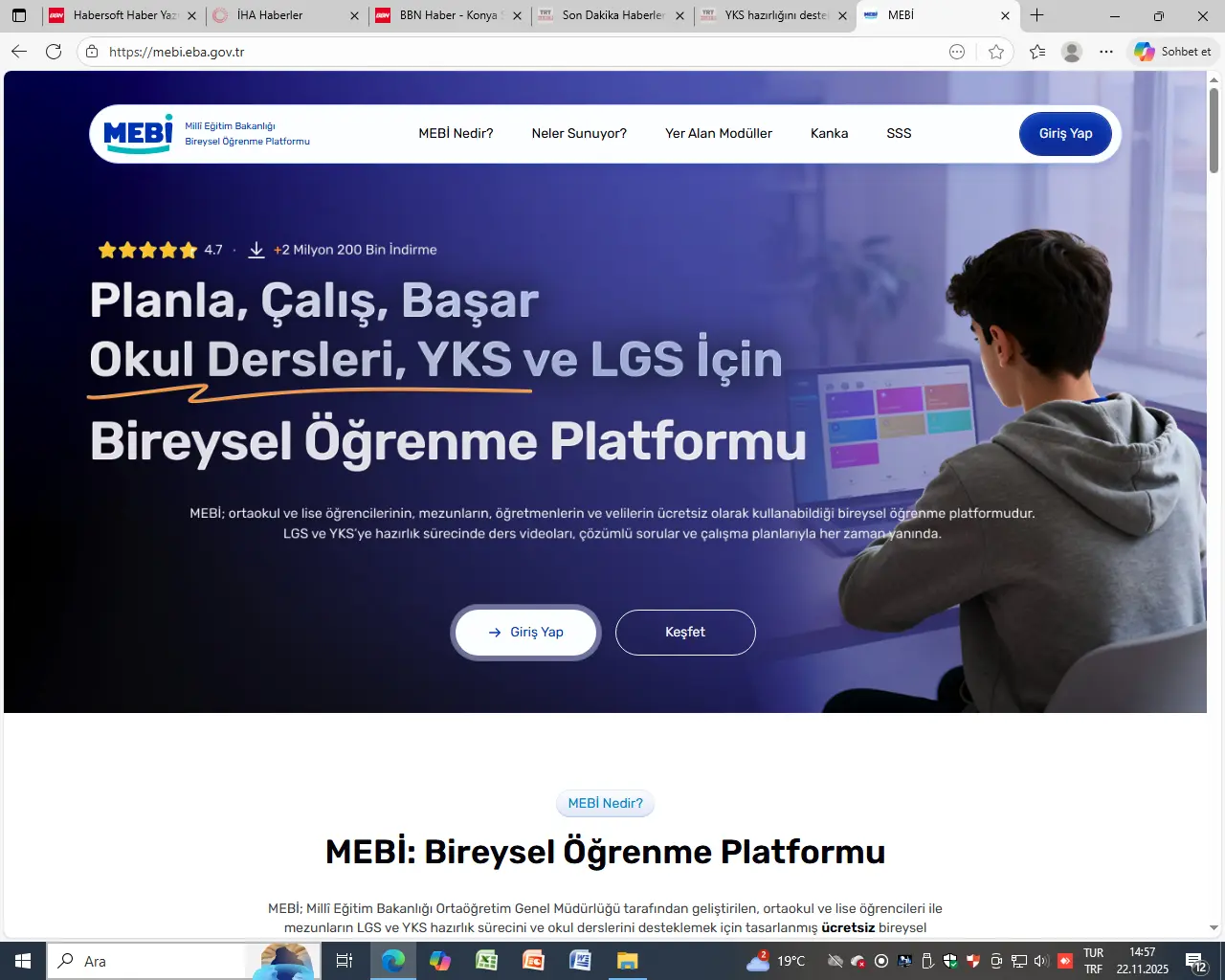
Task: Open the tab actions menu icon
Action: tap(19, 15)
